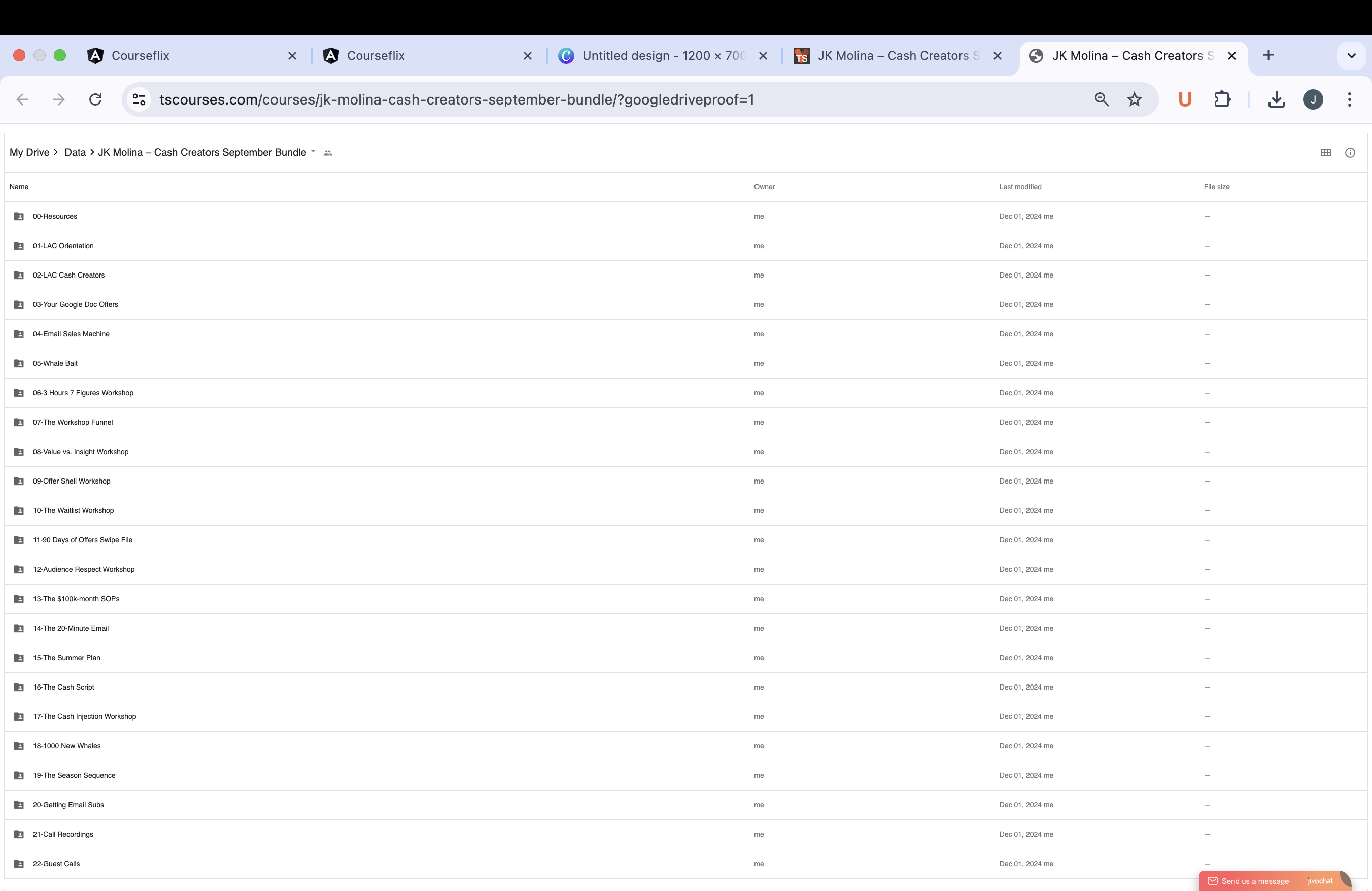The height and width of the screenshot is (891, 1372).
Task: Reload the current page
Action: pos(96,99)
